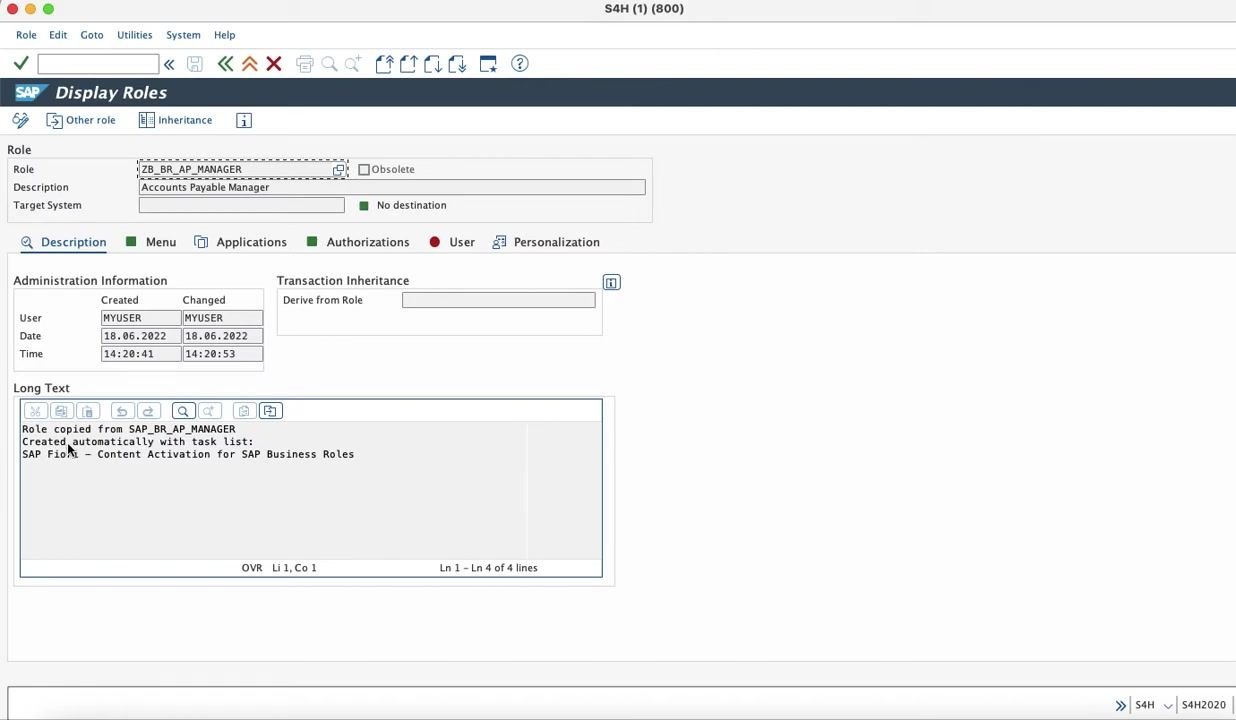The image size is (1236, 720).
Task: Click the Save disk icon
Action: [x=195, y=64]
